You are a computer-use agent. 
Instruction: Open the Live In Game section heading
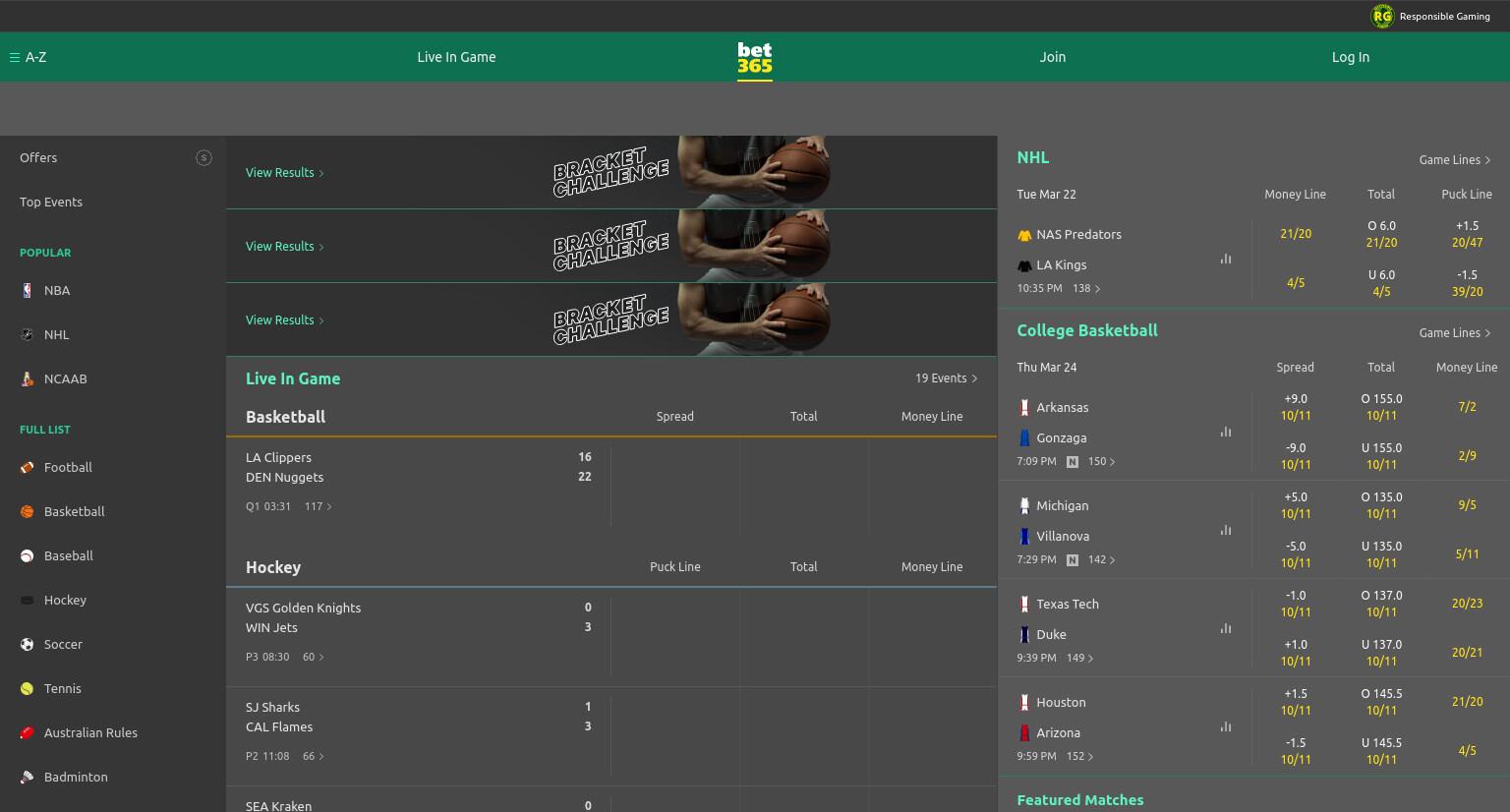(x=293, y=378)
